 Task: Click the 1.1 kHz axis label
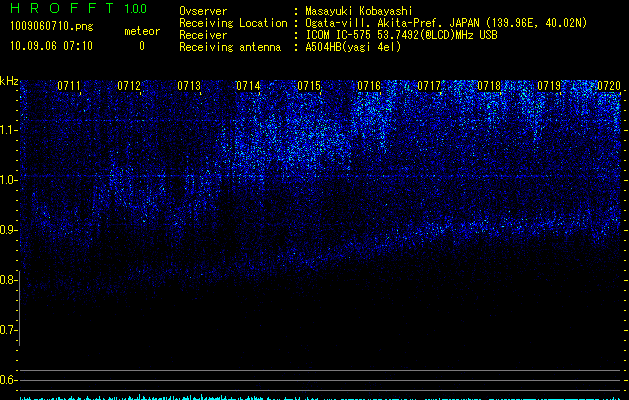8,130
